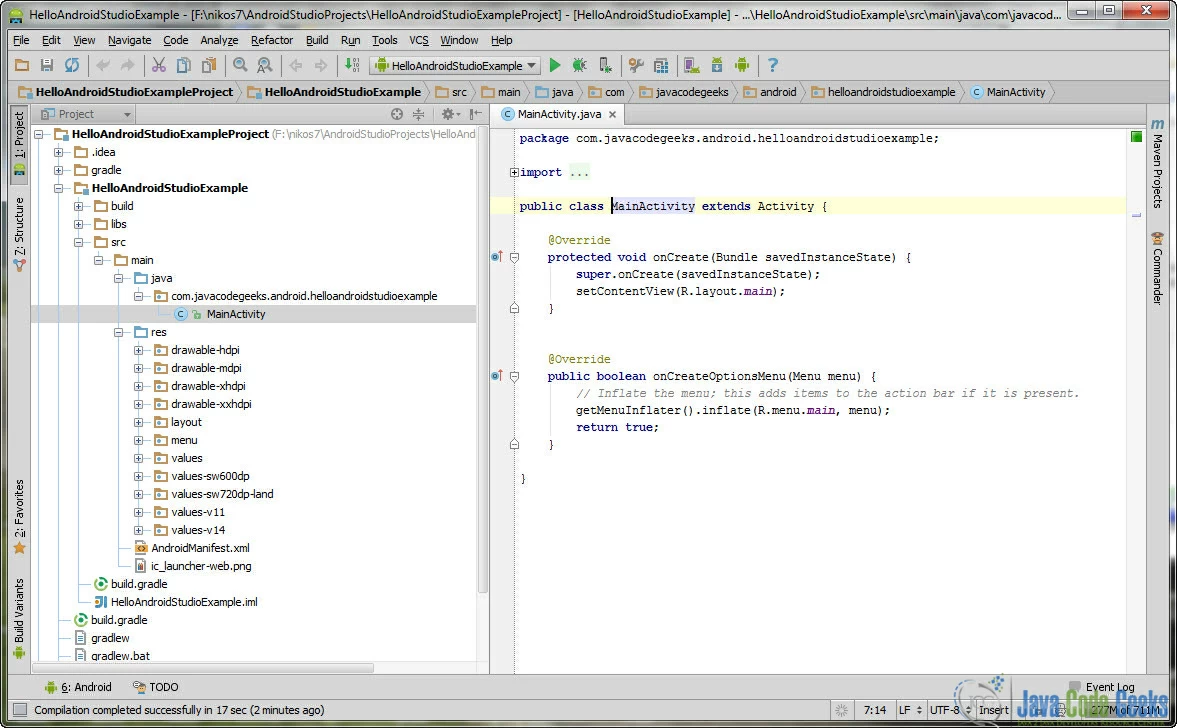1177x728 pixels.
Task: Click the navigate Back arrow icon
Action: click(296, 65)
